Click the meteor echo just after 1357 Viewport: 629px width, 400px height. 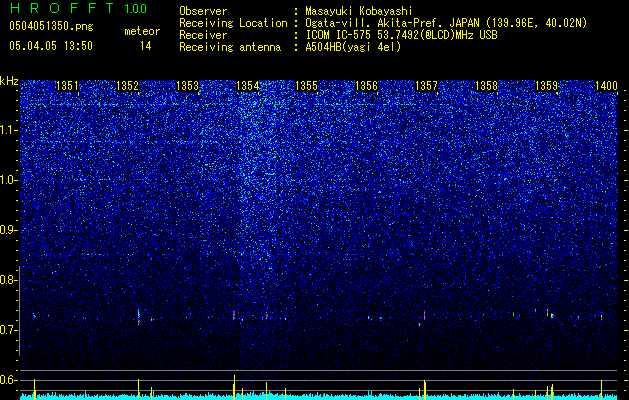click(x=424, y=316)
